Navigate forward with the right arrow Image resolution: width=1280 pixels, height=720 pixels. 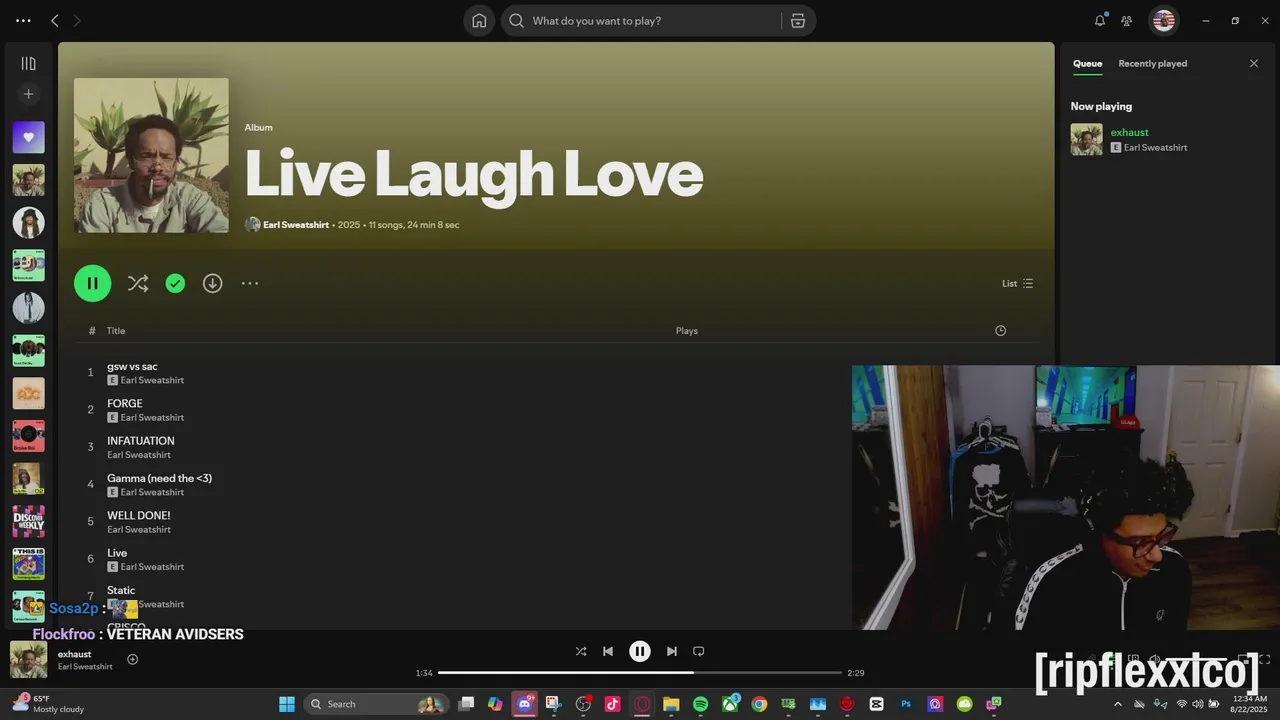point(78,21)
